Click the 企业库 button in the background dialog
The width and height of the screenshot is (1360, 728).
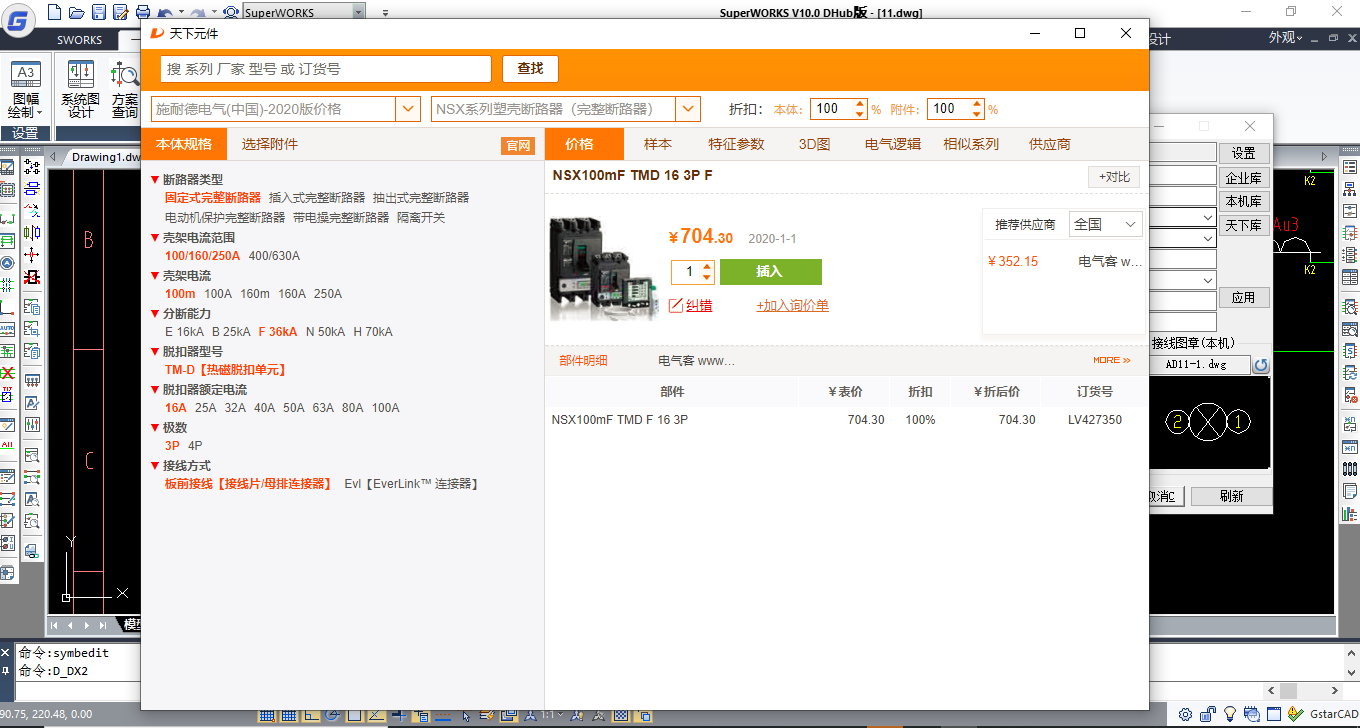pos(1244,178)
